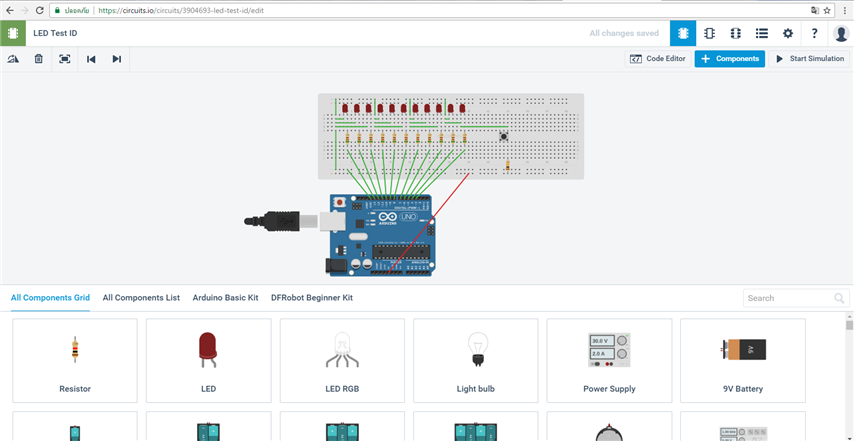Click the undo previous step icon
Viewport: 854px width, 441px height.
tap(91, 59)
